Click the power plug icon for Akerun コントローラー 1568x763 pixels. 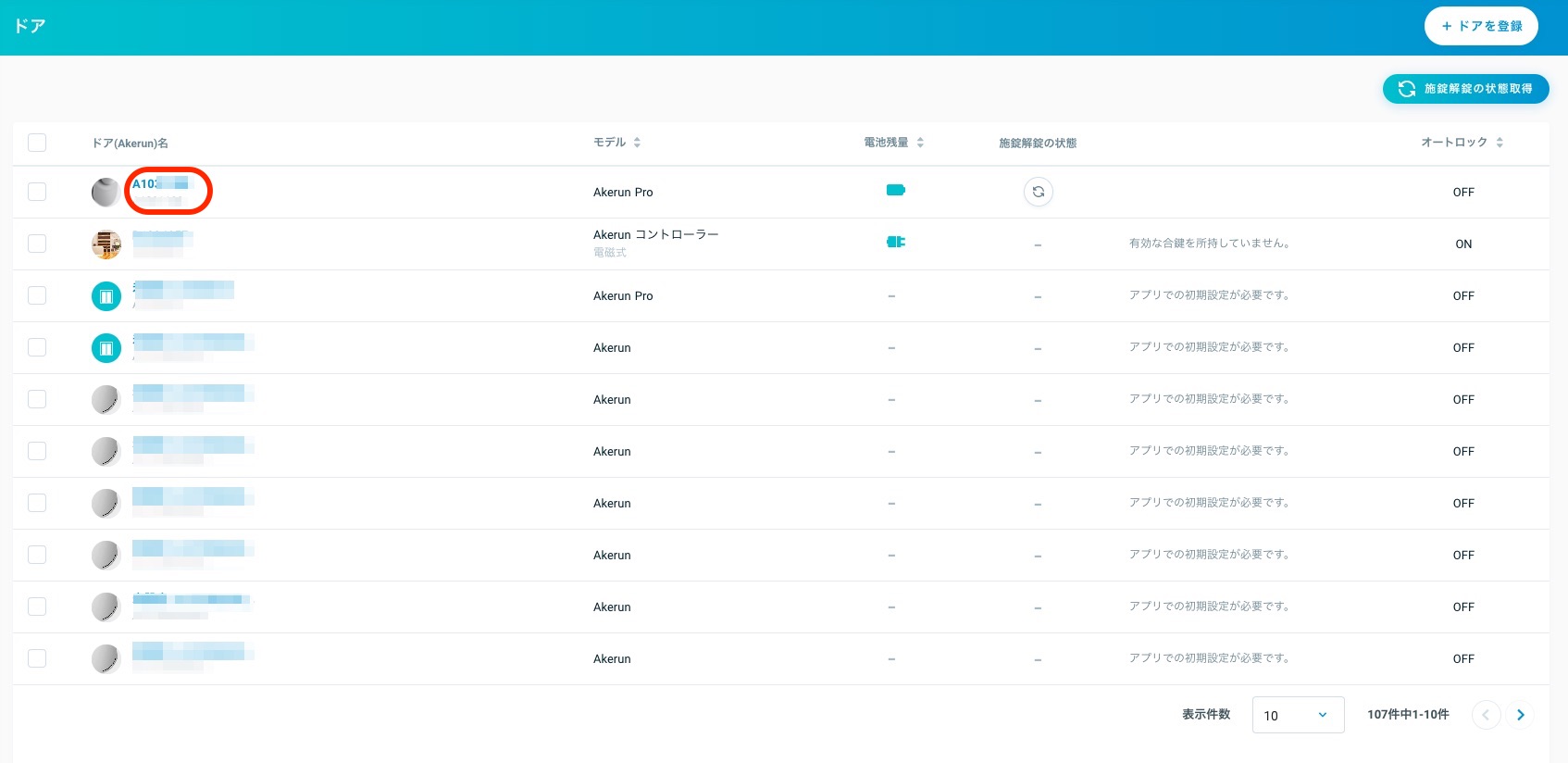[896, 242]
